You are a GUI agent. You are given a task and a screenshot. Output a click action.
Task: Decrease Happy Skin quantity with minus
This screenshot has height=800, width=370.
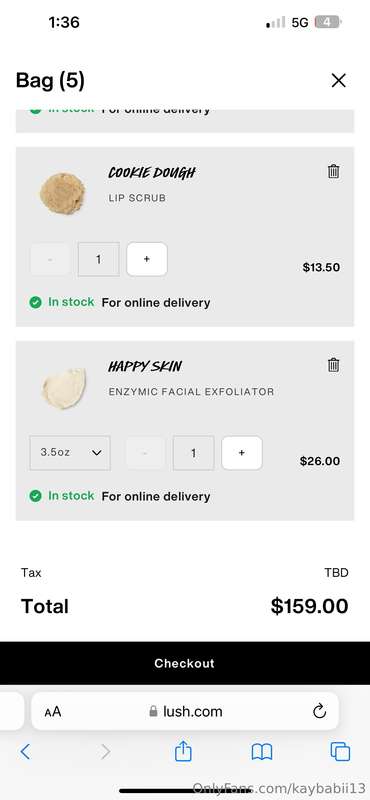click(x=145, y=453)
